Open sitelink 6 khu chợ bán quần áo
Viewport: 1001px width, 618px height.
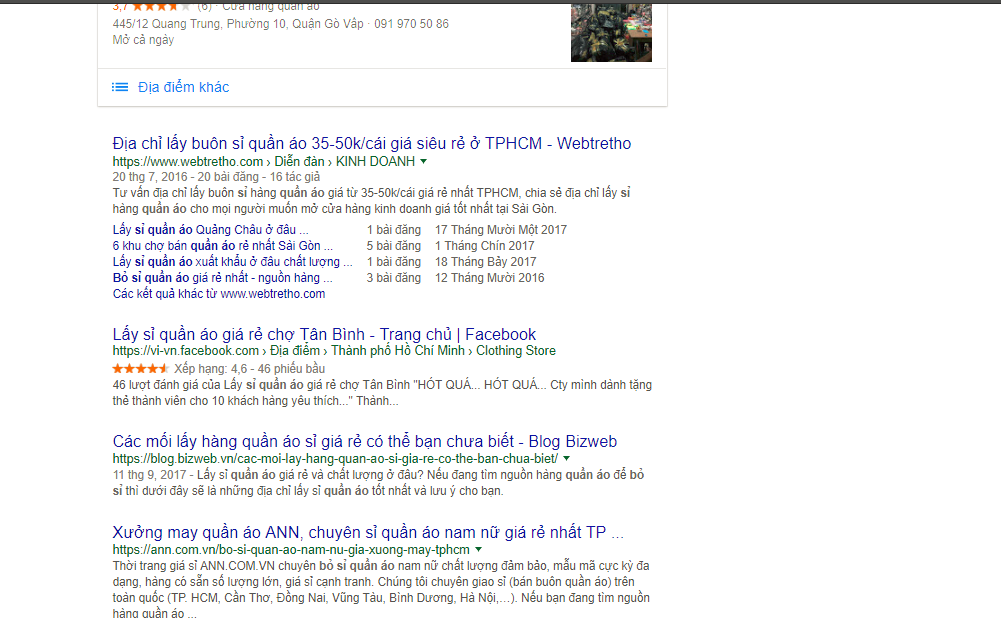(223, 246)
